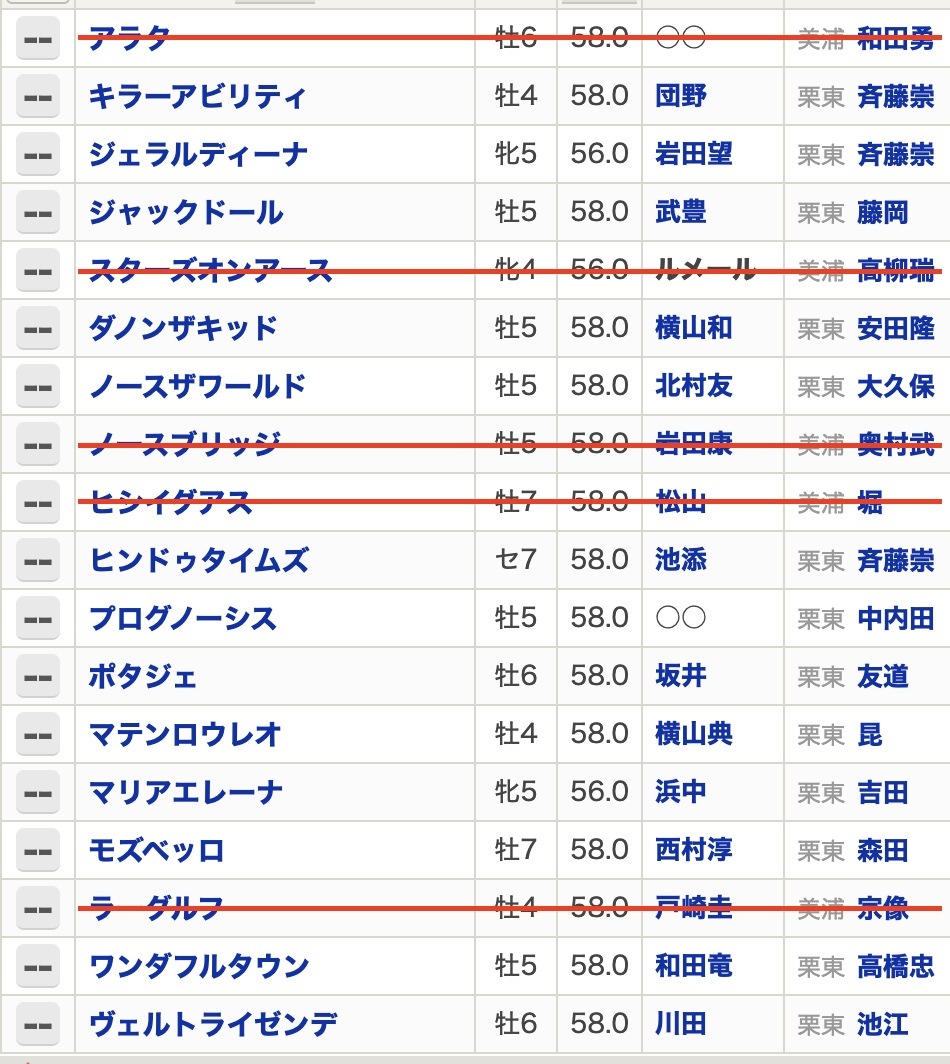View jockey 横山典 profile
Screen dimensions: 950x1064
[694, 734]
